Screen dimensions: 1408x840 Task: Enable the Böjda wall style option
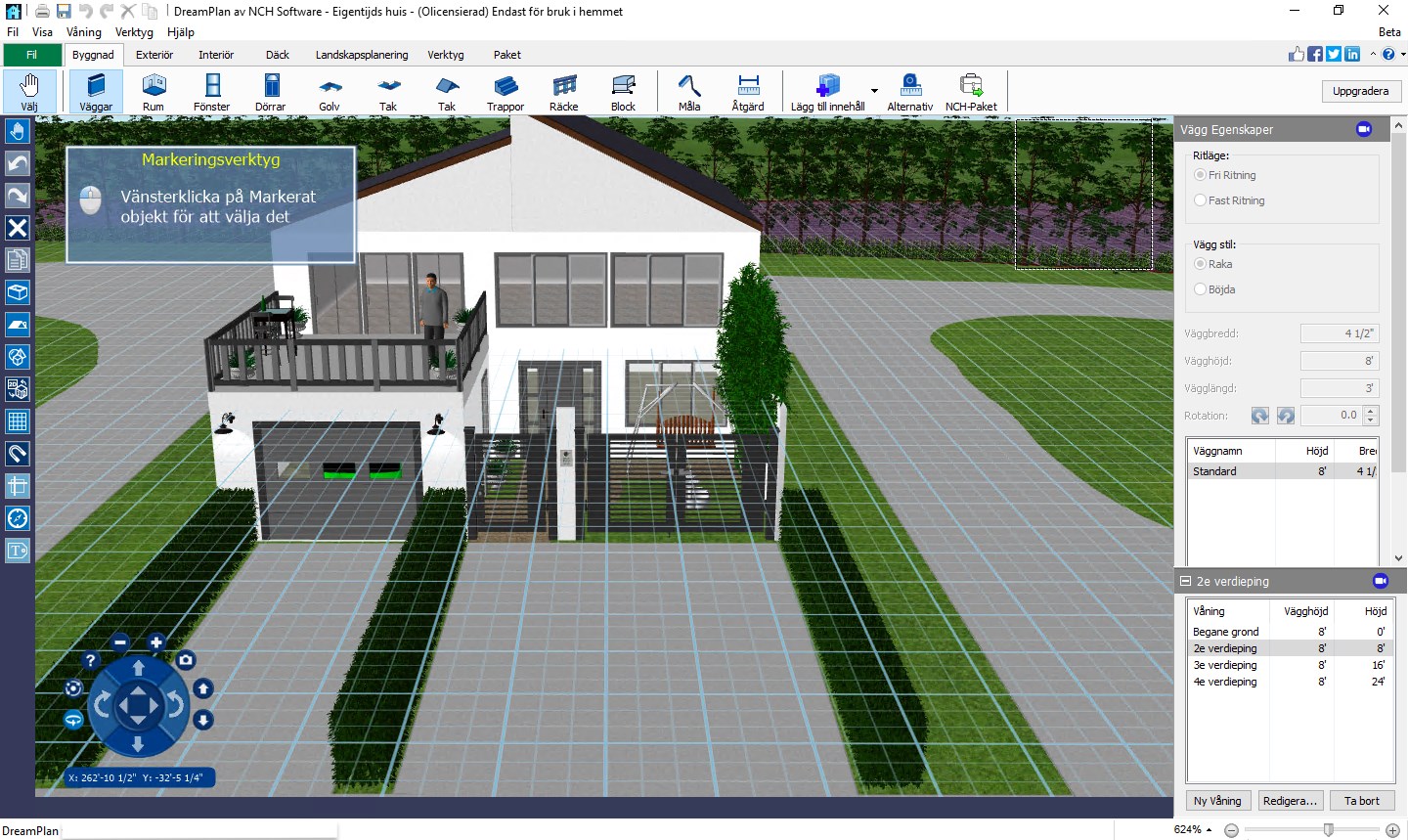coord(1200,288)
